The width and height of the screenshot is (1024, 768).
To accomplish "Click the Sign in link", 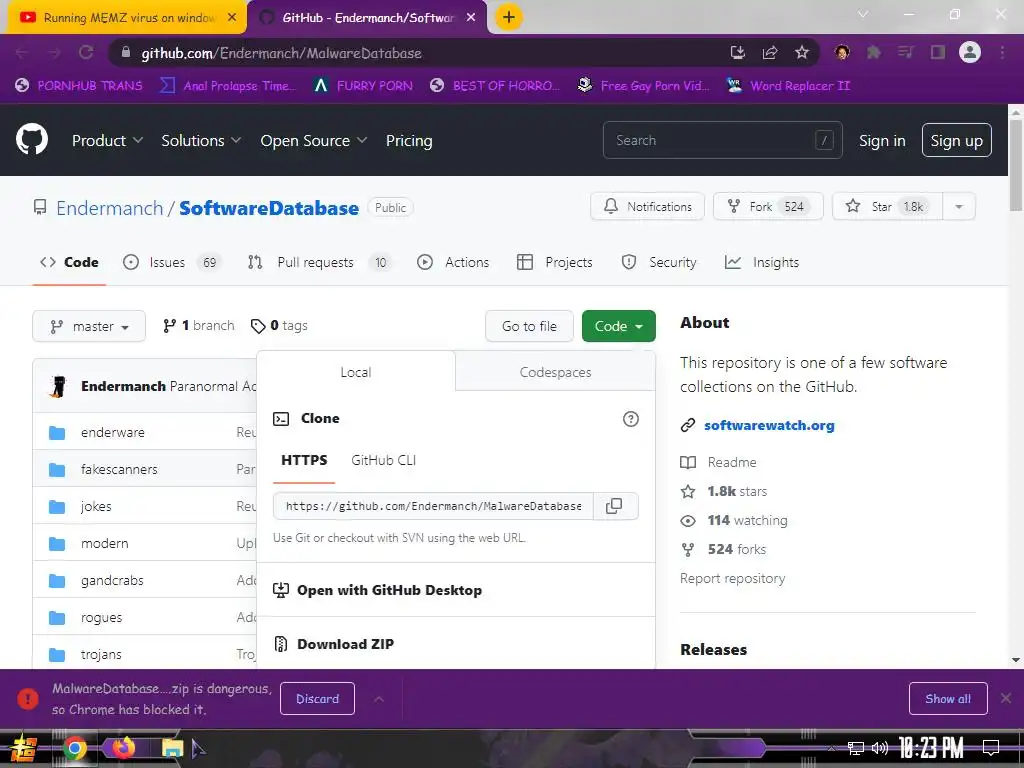I will click(882, 140).
